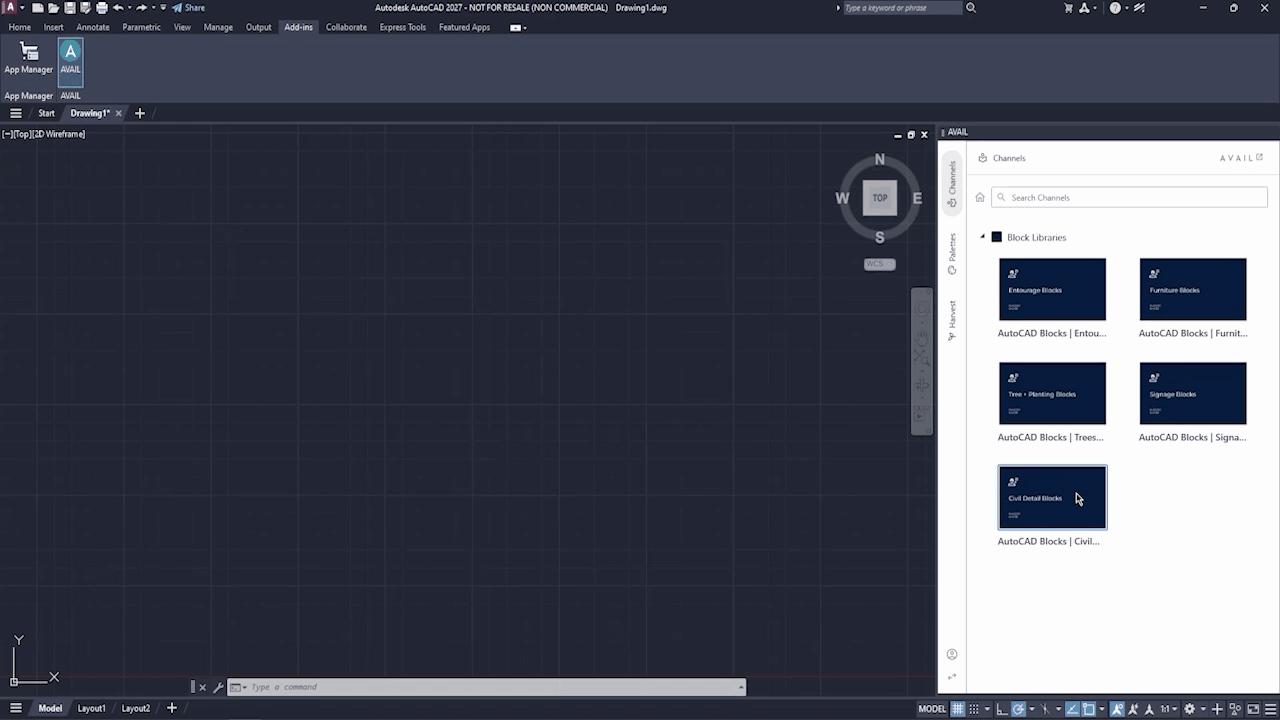Open the Furniture Blocks channel thumbnail
This screenshot has height=720, width=1280.
[x=1193, y=289]
